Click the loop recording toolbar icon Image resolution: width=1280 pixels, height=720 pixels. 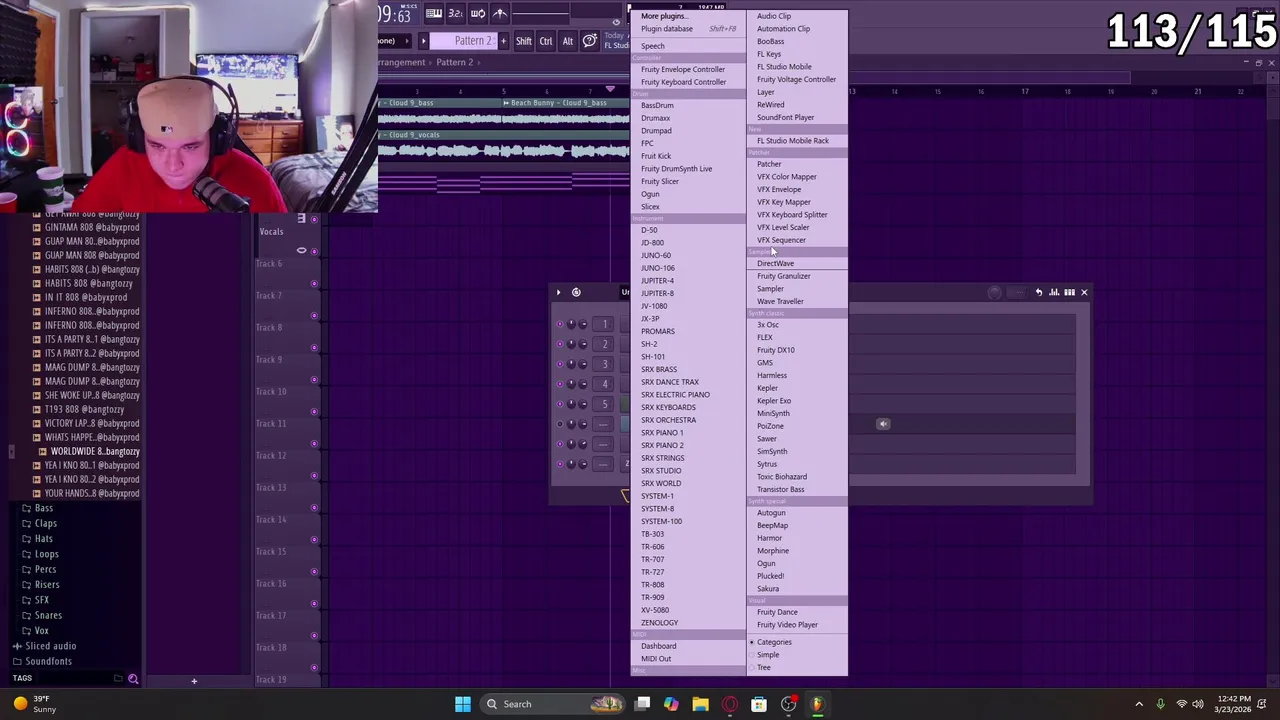click(x=477, y=13)
